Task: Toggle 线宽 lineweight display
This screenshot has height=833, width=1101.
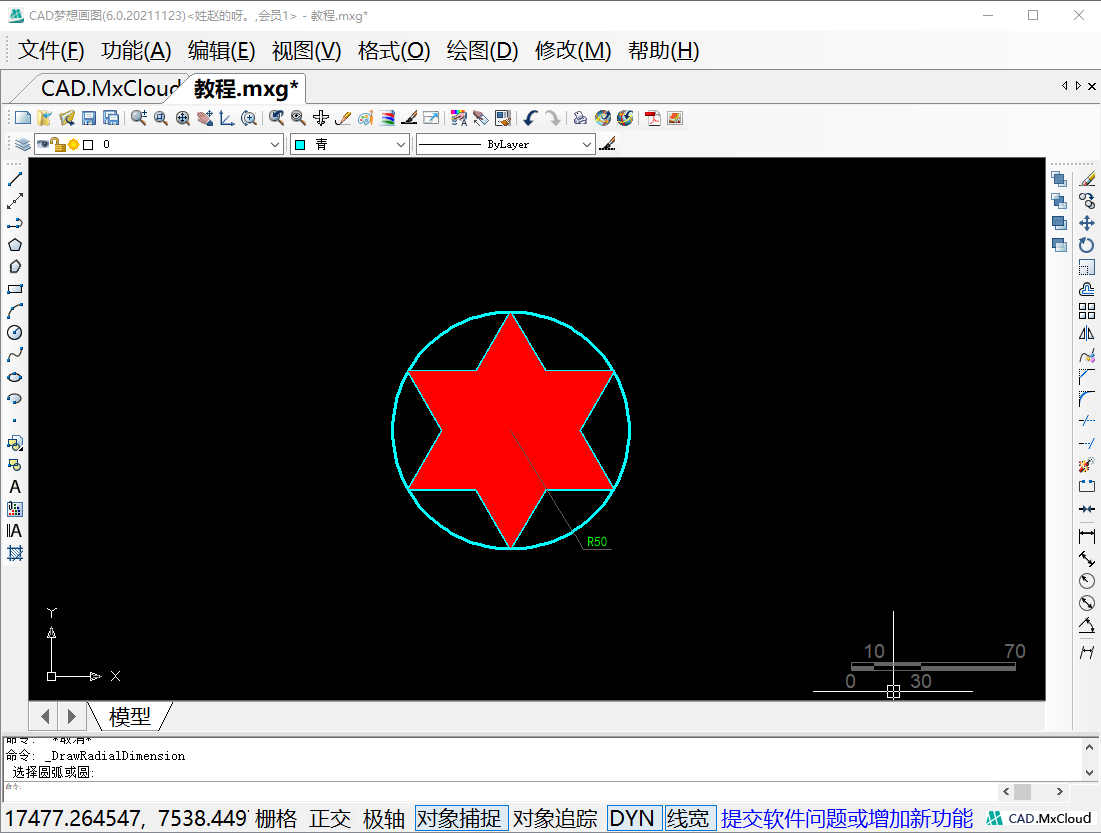Action: pos(690,818)
